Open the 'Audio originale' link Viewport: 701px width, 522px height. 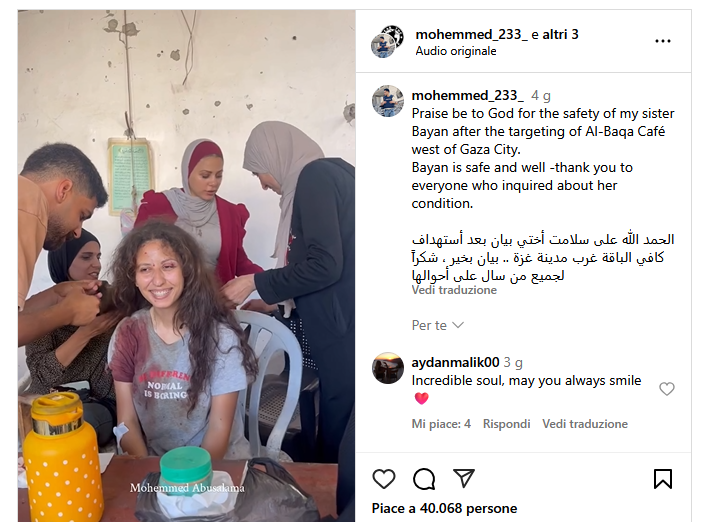coord(456,51)
